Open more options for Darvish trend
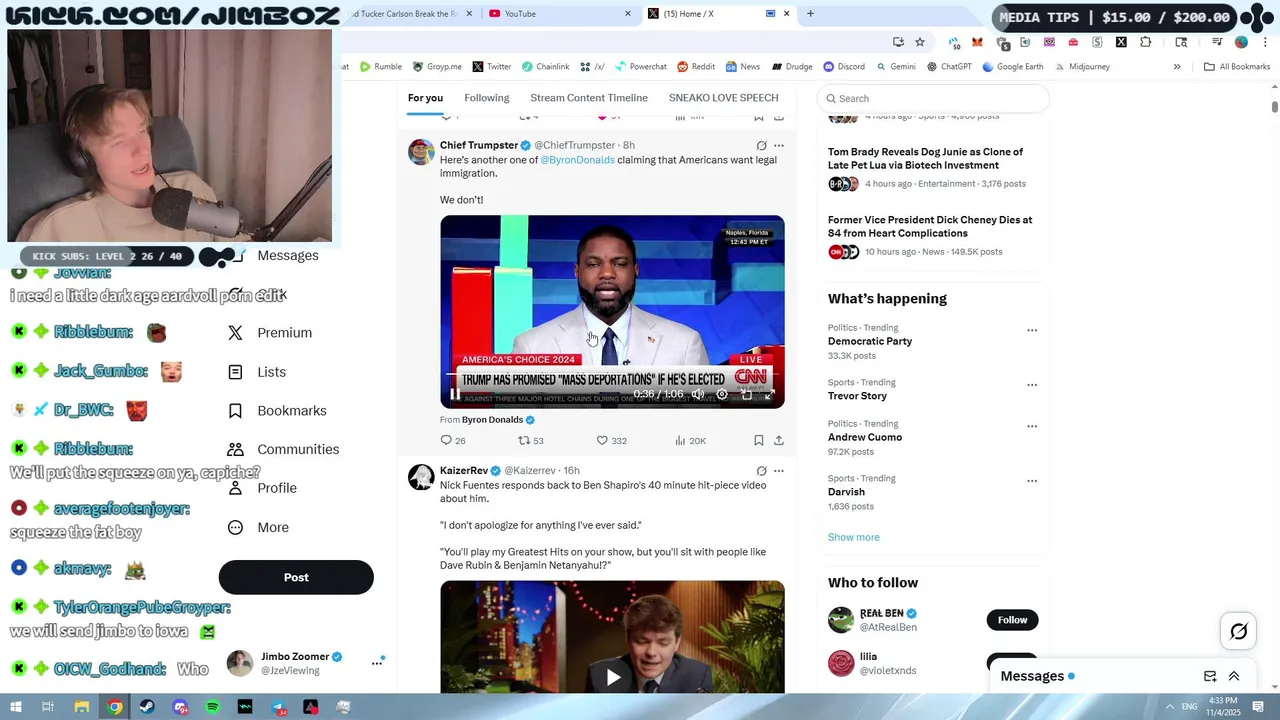Viewport: 1280px width, 720px height. tap(1032, 481)
